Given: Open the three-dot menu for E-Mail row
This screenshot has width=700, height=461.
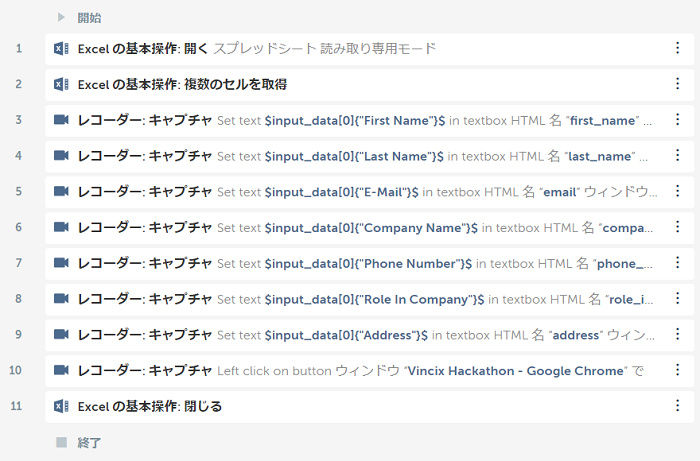Looking at the screenshot, I should pos(678,191).
